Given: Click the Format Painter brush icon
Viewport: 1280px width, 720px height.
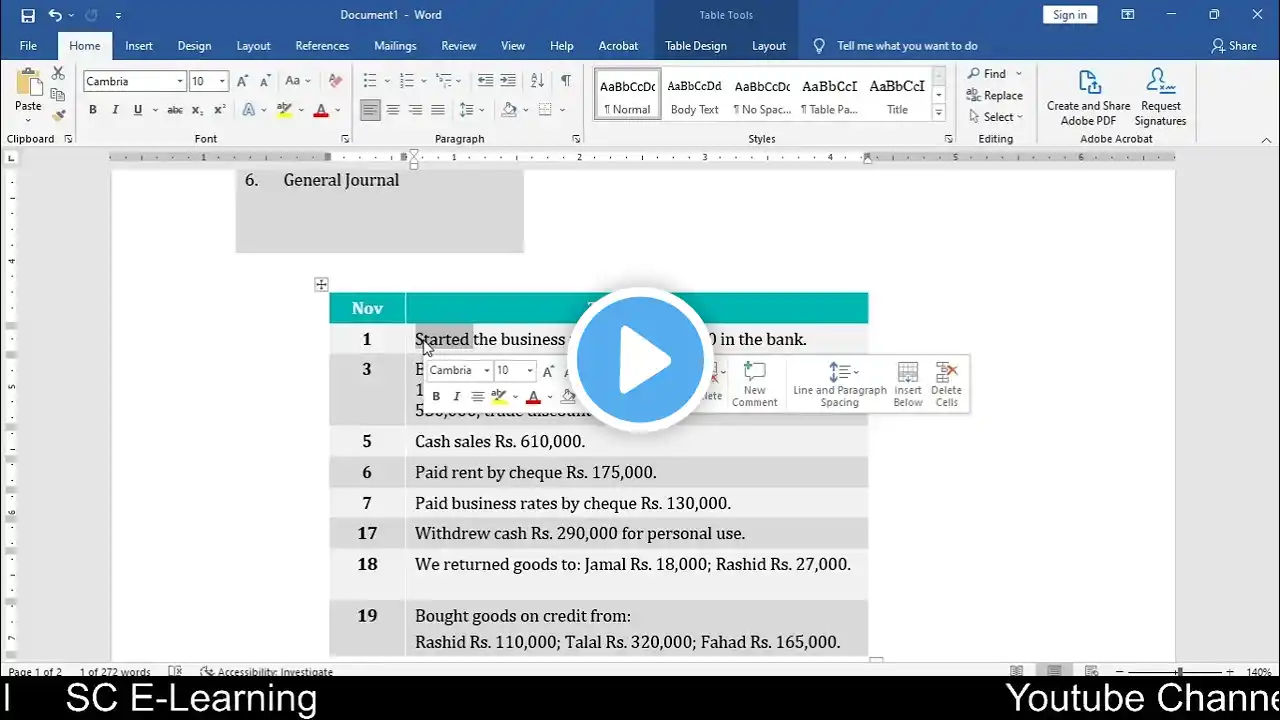Looking at the screenshot, I should tap(58, 115).
